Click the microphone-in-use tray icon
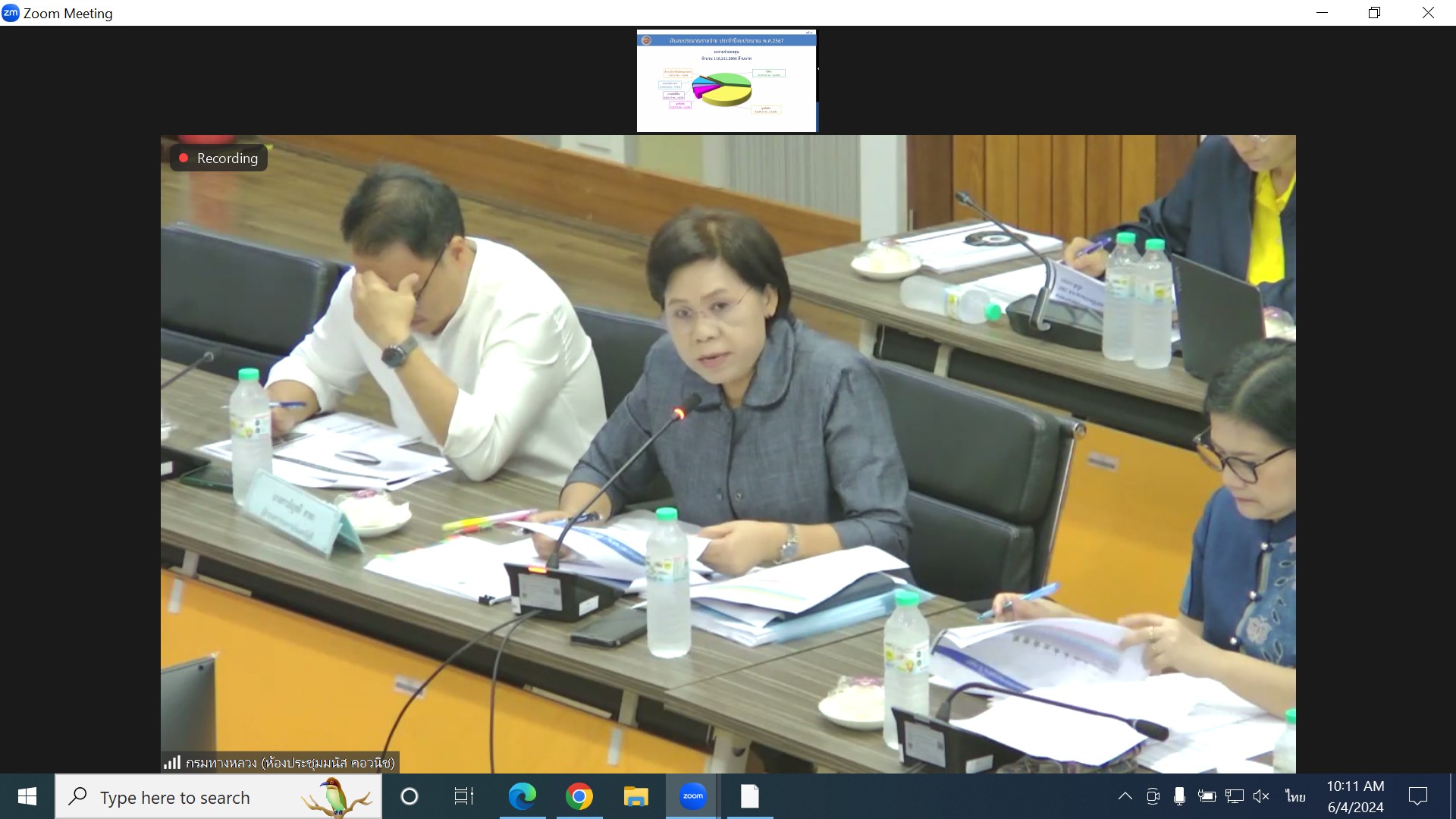This screenshot has width=1456, height=819. 1179,796
